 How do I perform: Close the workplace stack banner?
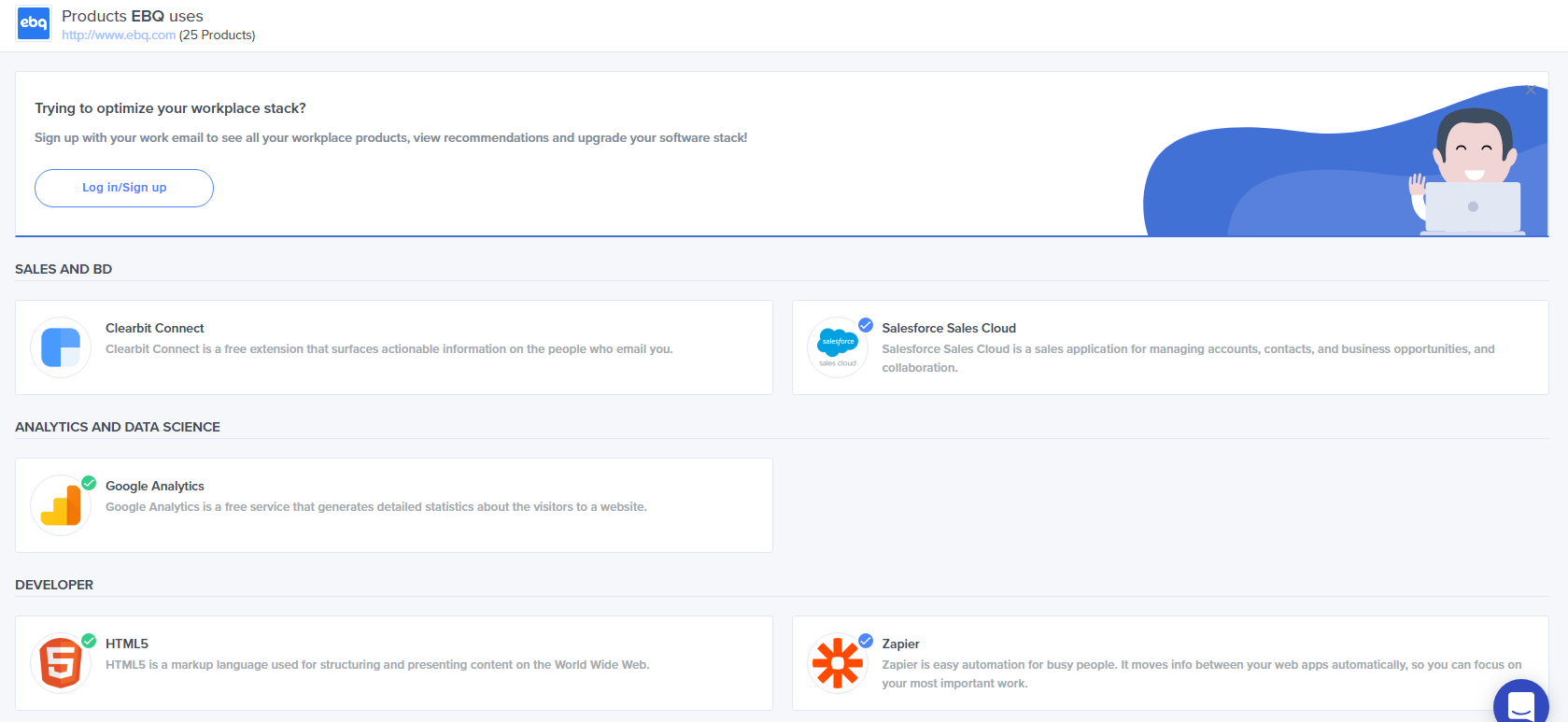point(1531,91)
